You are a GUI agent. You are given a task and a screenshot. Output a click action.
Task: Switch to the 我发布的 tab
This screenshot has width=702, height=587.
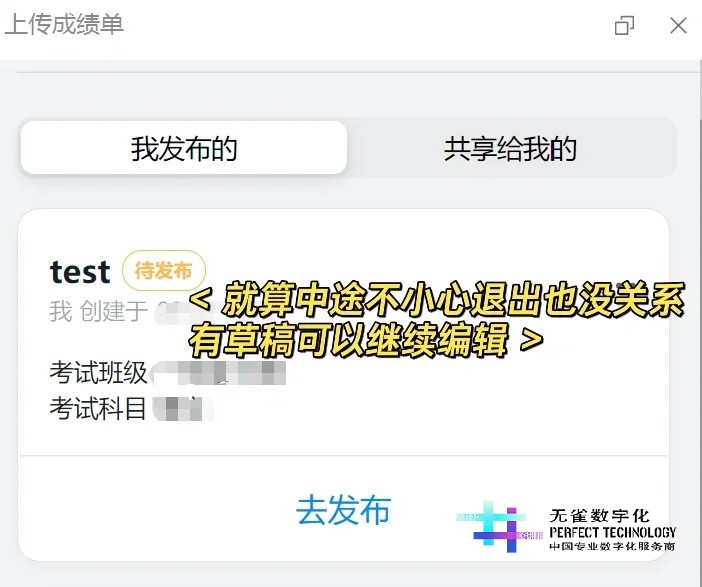click(184, 148)
